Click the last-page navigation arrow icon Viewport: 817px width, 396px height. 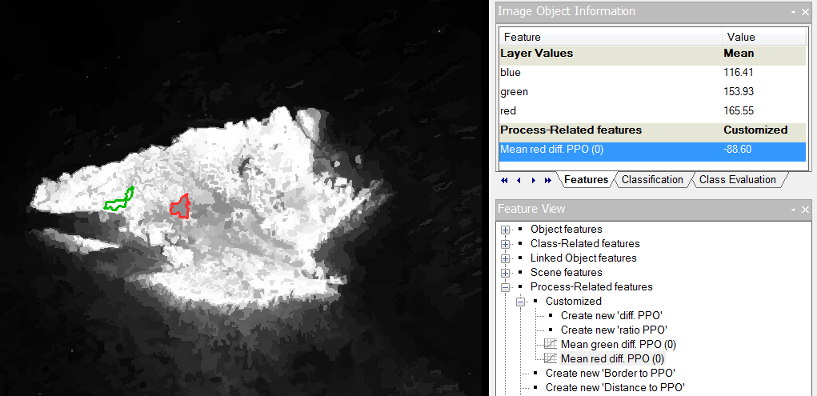[548, 180]
